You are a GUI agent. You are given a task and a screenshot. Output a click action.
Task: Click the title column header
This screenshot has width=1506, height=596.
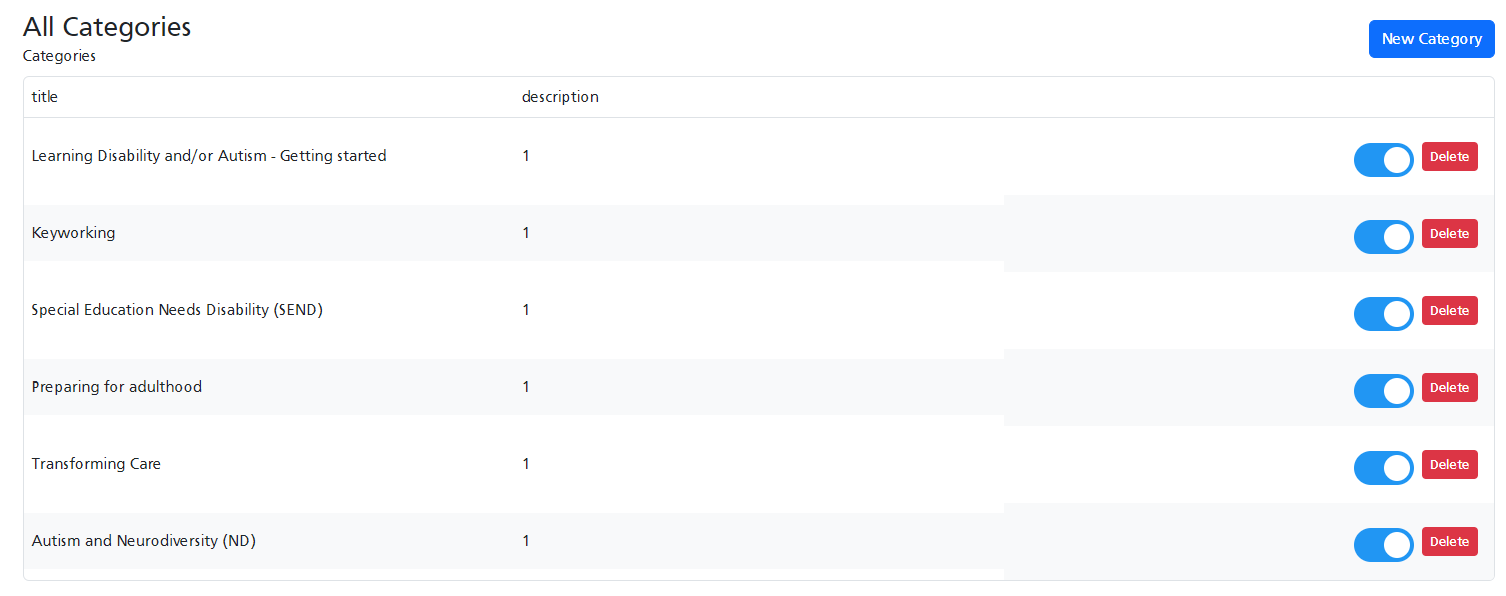45,97
